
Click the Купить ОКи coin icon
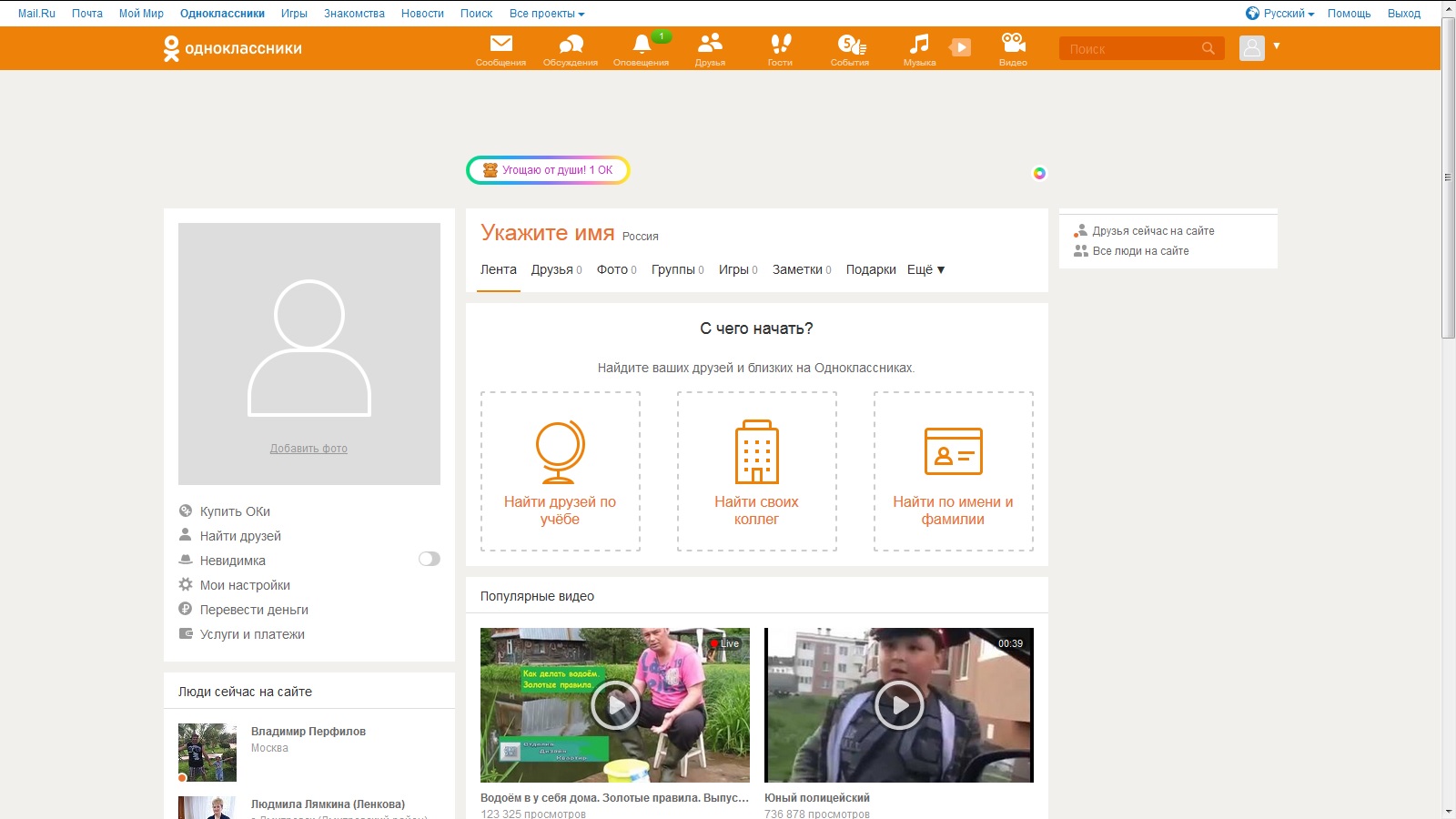click(186, 511)
